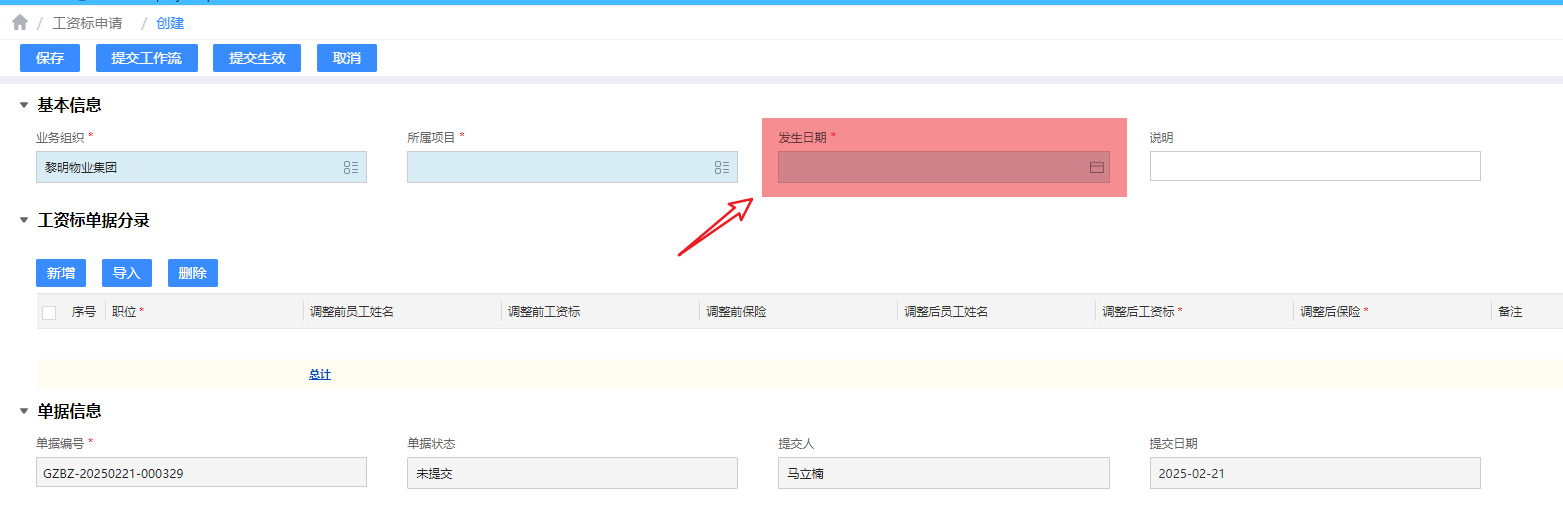Viewport: 1563px width, 516px height.
Task: Click the 发生日期 date field
Action: point(944,167)
